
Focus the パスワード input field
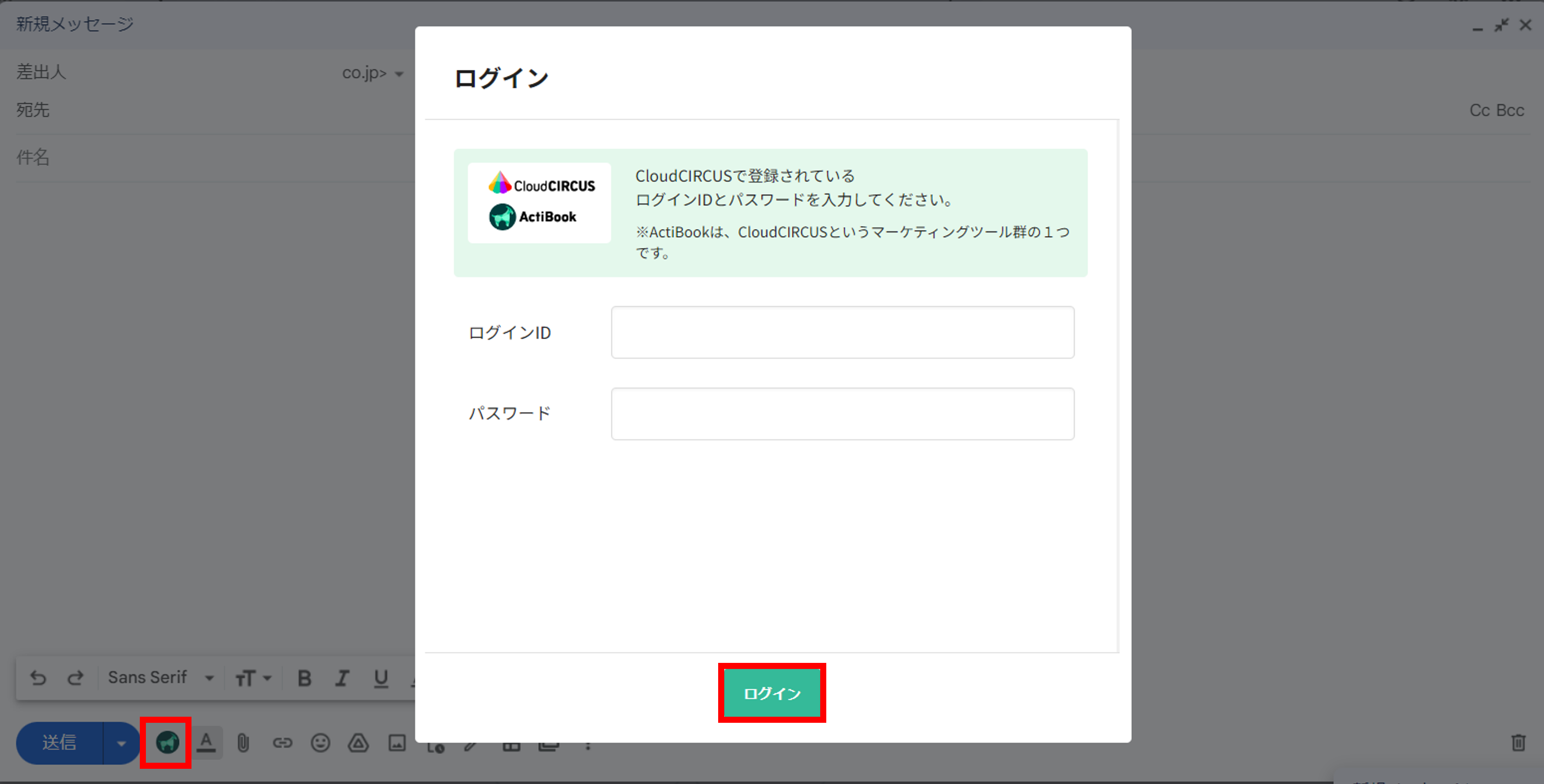(842, 414)
